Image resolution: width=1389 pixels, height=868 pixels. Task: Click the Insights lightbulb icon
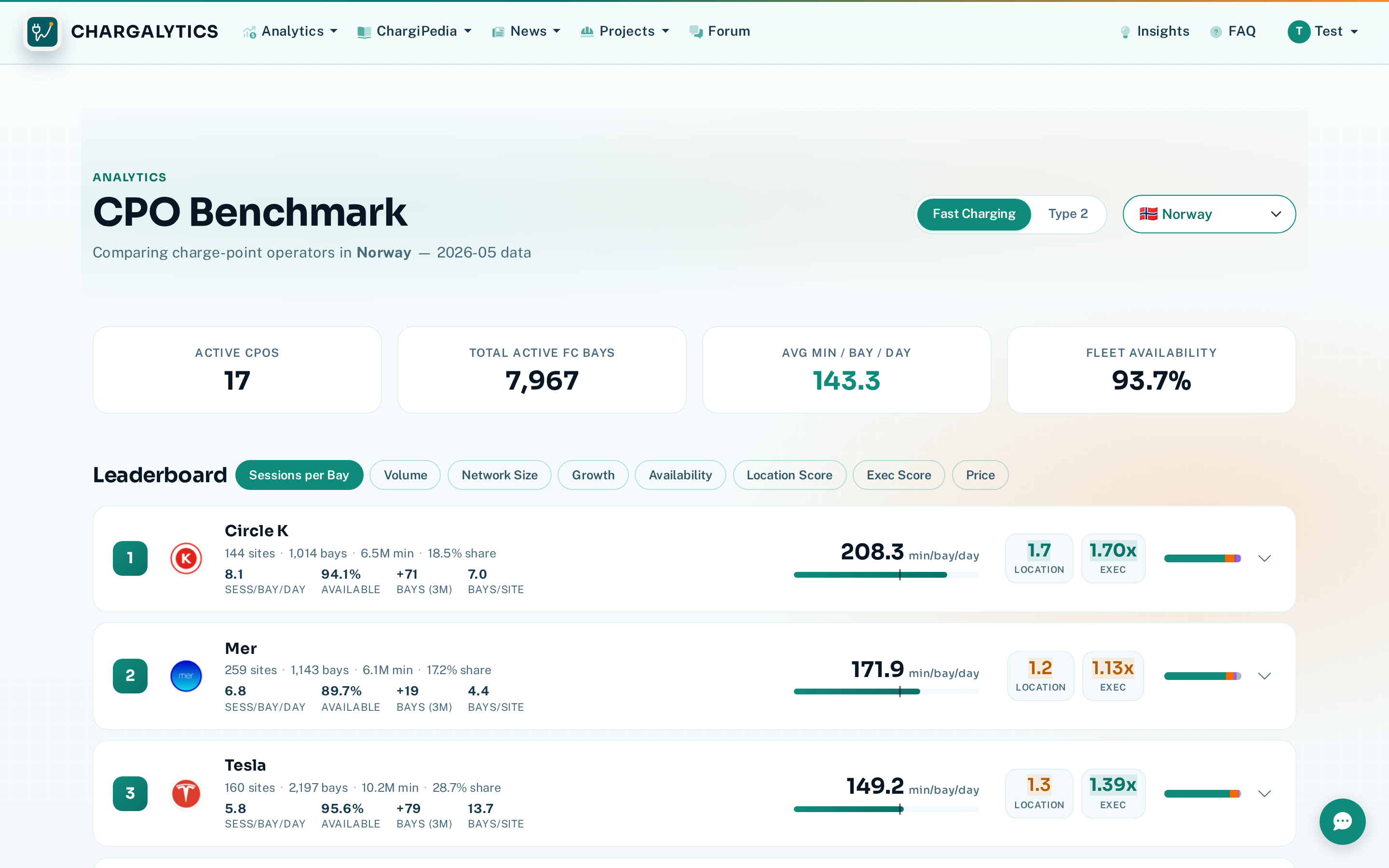tap(1125, 32)
